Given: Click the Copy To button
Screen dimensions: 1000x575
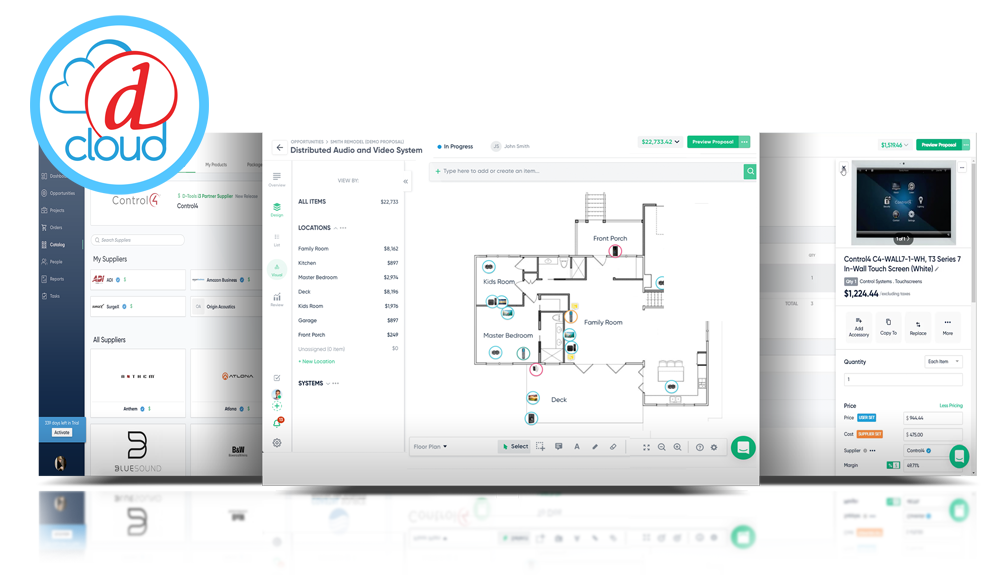Looking at the screenshot, I should pyautogui.click(x=888, y=327).
